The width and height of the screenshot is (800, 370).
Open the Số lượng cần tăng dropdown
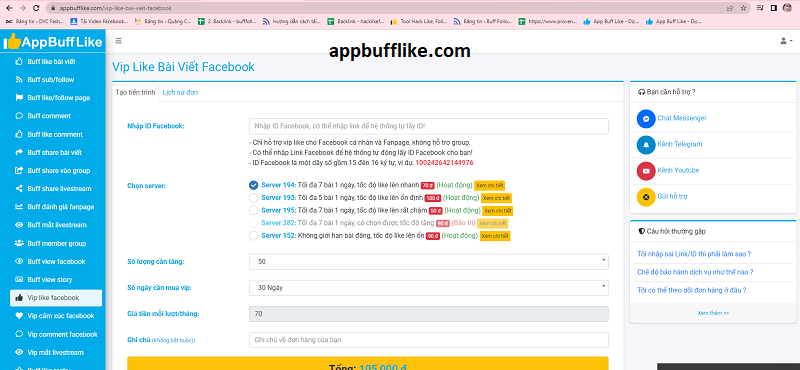coord(429,262)
